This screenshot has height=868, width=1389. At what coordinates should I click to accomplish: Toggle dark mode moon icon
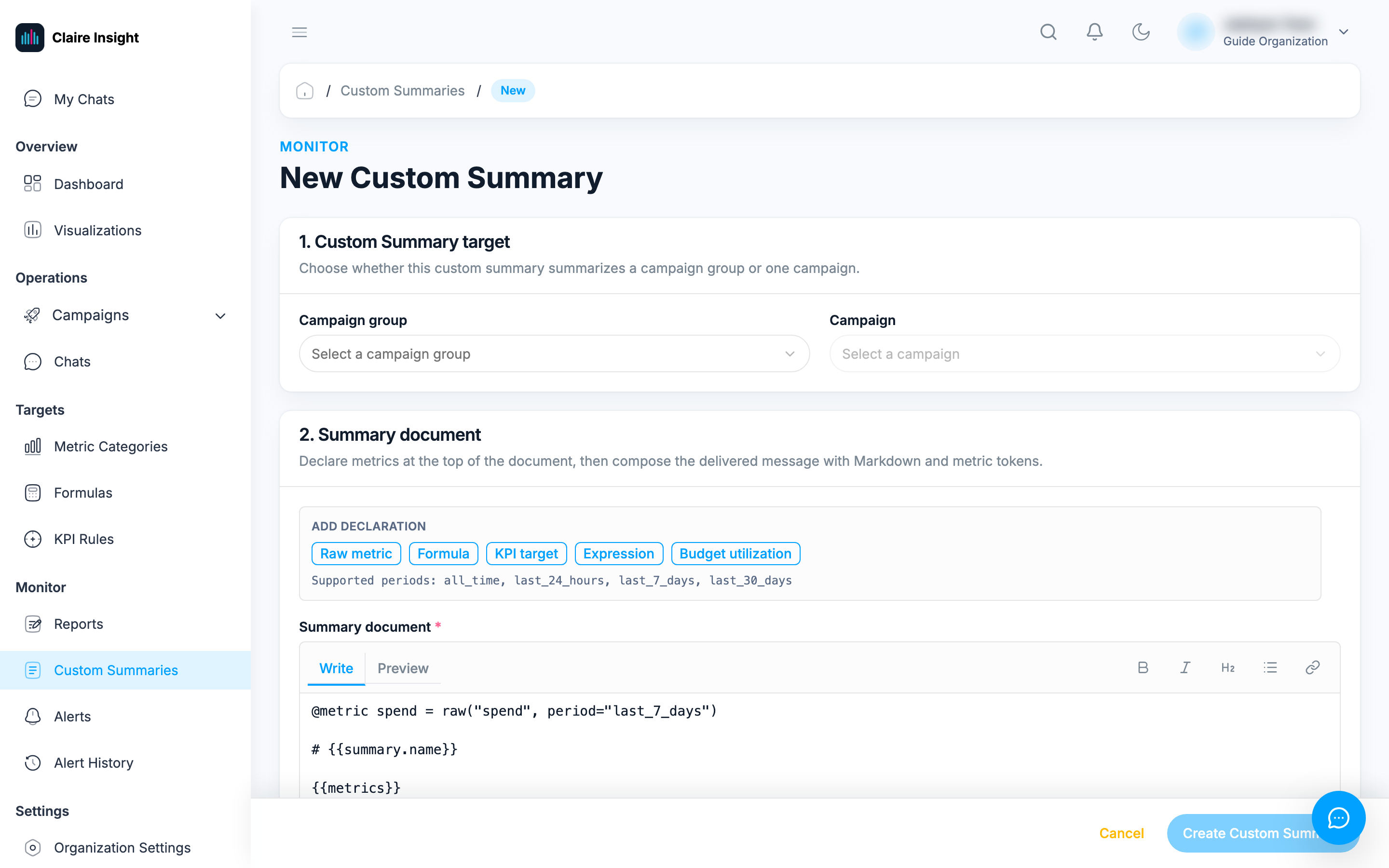[x=1141, y=32]
